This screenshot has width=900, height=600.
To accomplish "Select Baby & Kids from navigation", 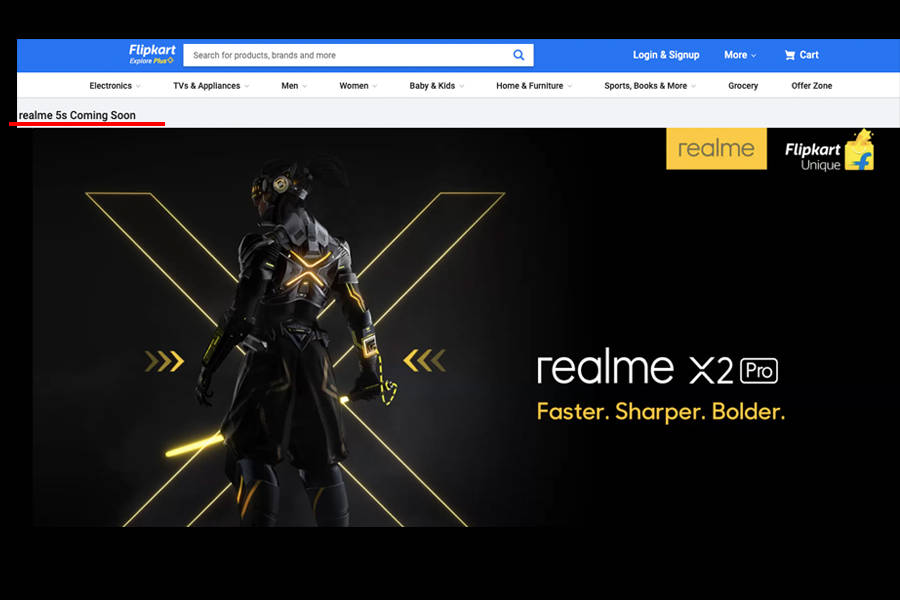I will tap(432, 86).
